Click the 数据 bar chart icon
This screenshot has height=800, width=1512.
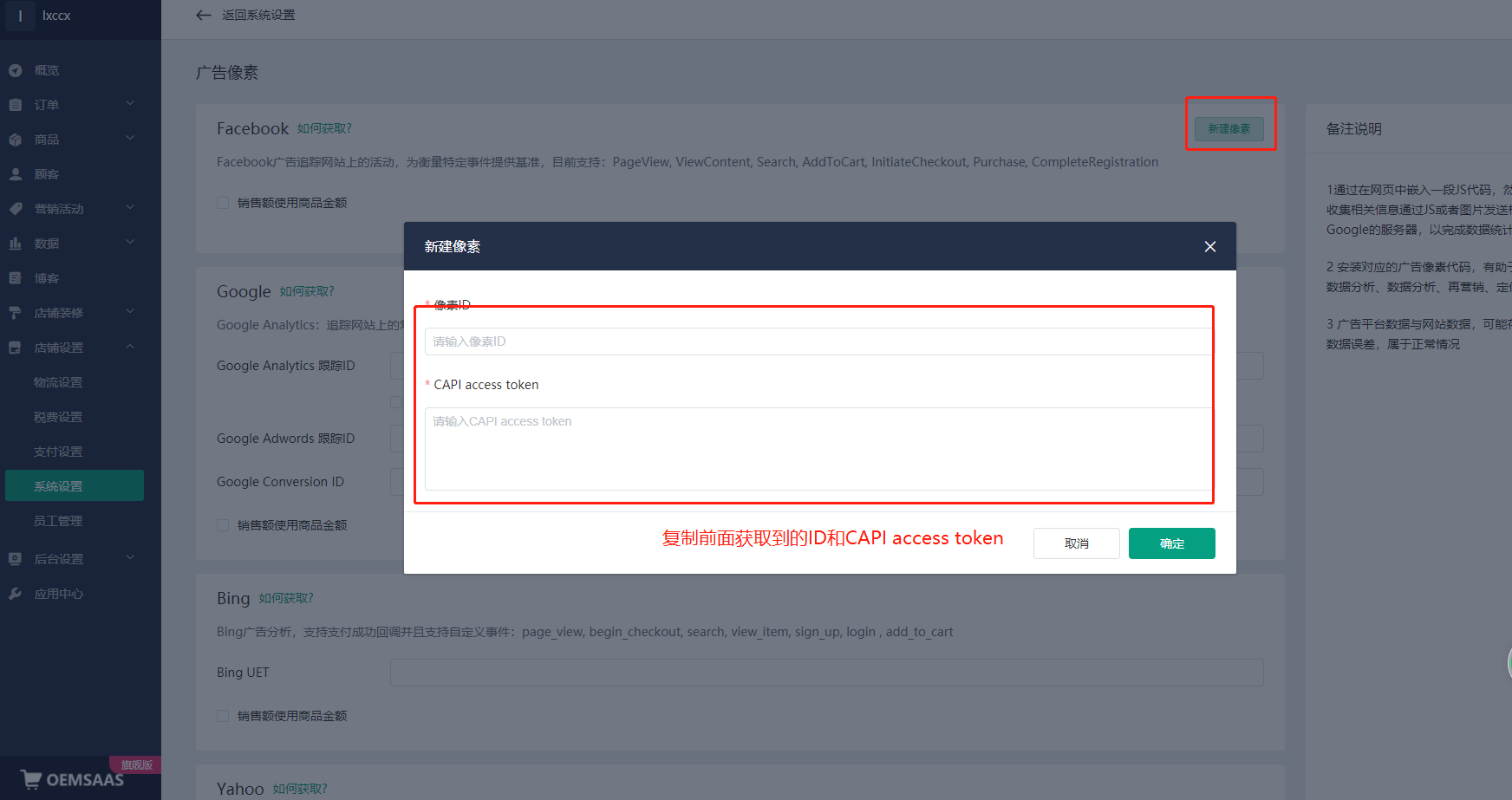click(15, 244)
